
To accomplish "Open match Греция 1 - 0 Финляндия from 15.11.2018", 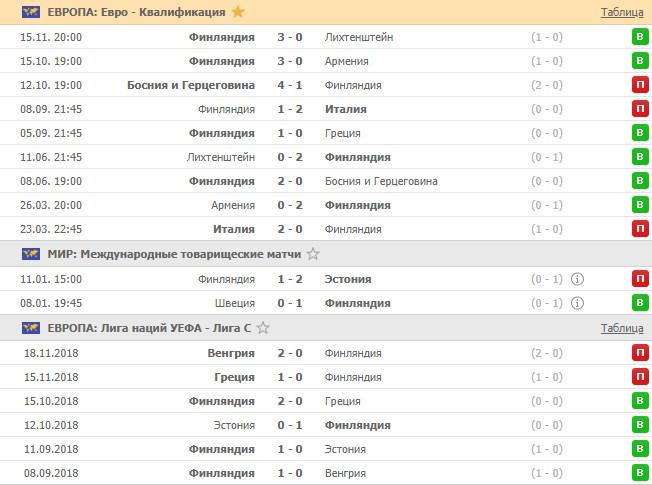I will (292, 377).
